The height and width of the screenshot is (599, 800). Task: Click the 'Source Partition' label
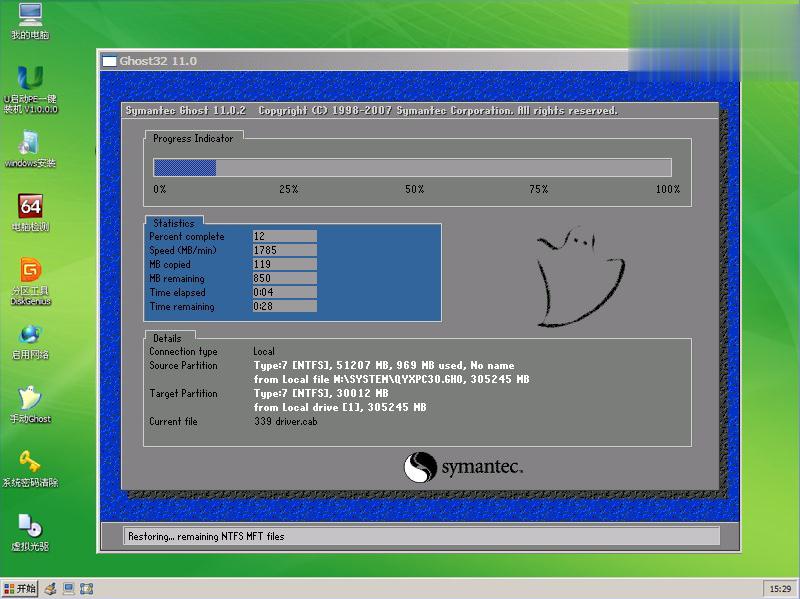[183, 365]
